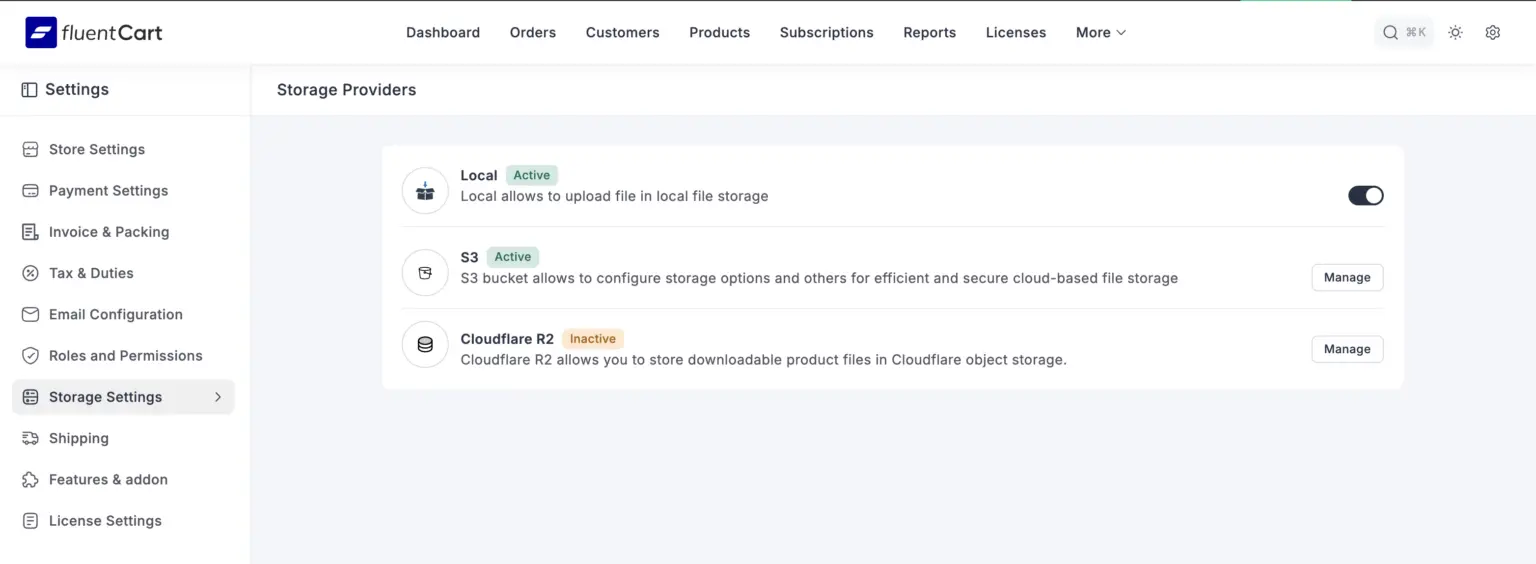1536x564 pixels.
Task: Go to Licenses in navigation
Action: (x=1016, y=32)
